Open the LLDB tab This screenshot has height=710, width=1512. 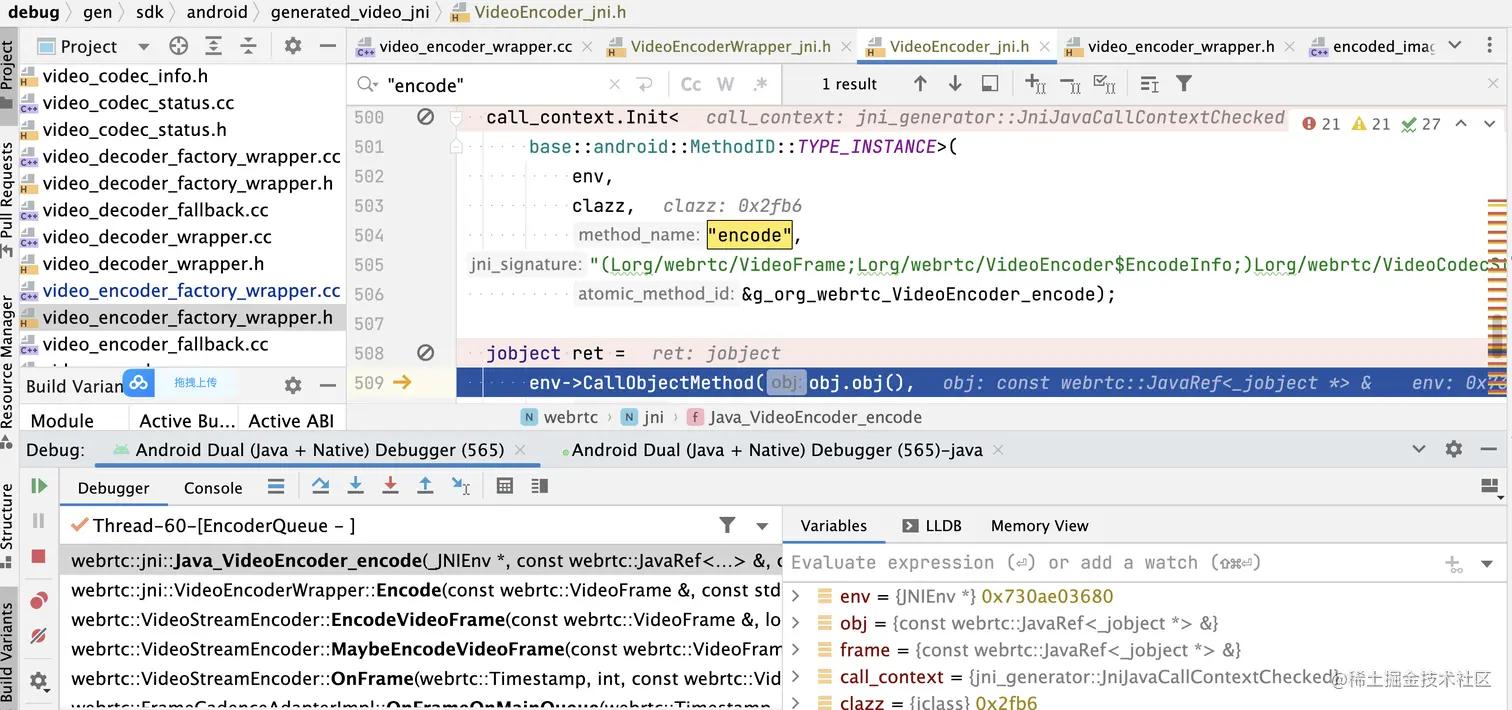[x=932, y=526]
